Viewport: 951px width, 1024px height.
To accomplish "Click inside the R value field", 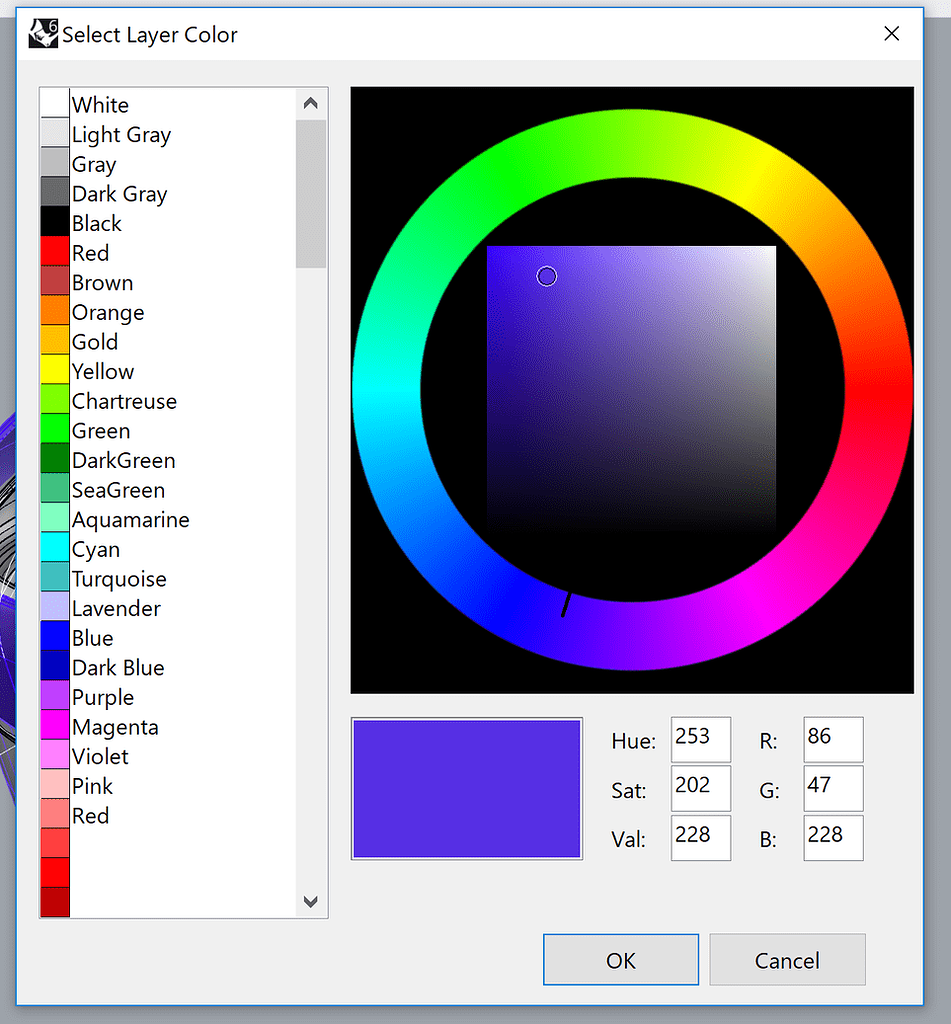I will point(833,739).
